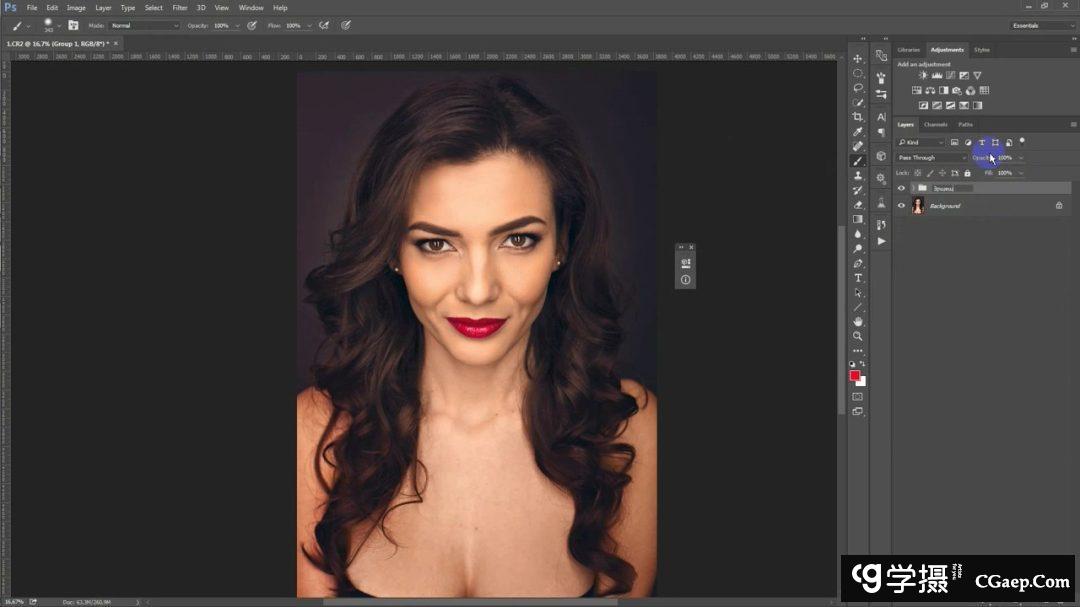Select the Eyedropper tool
The image size is (1080, 607).
[x=858, y=132]
